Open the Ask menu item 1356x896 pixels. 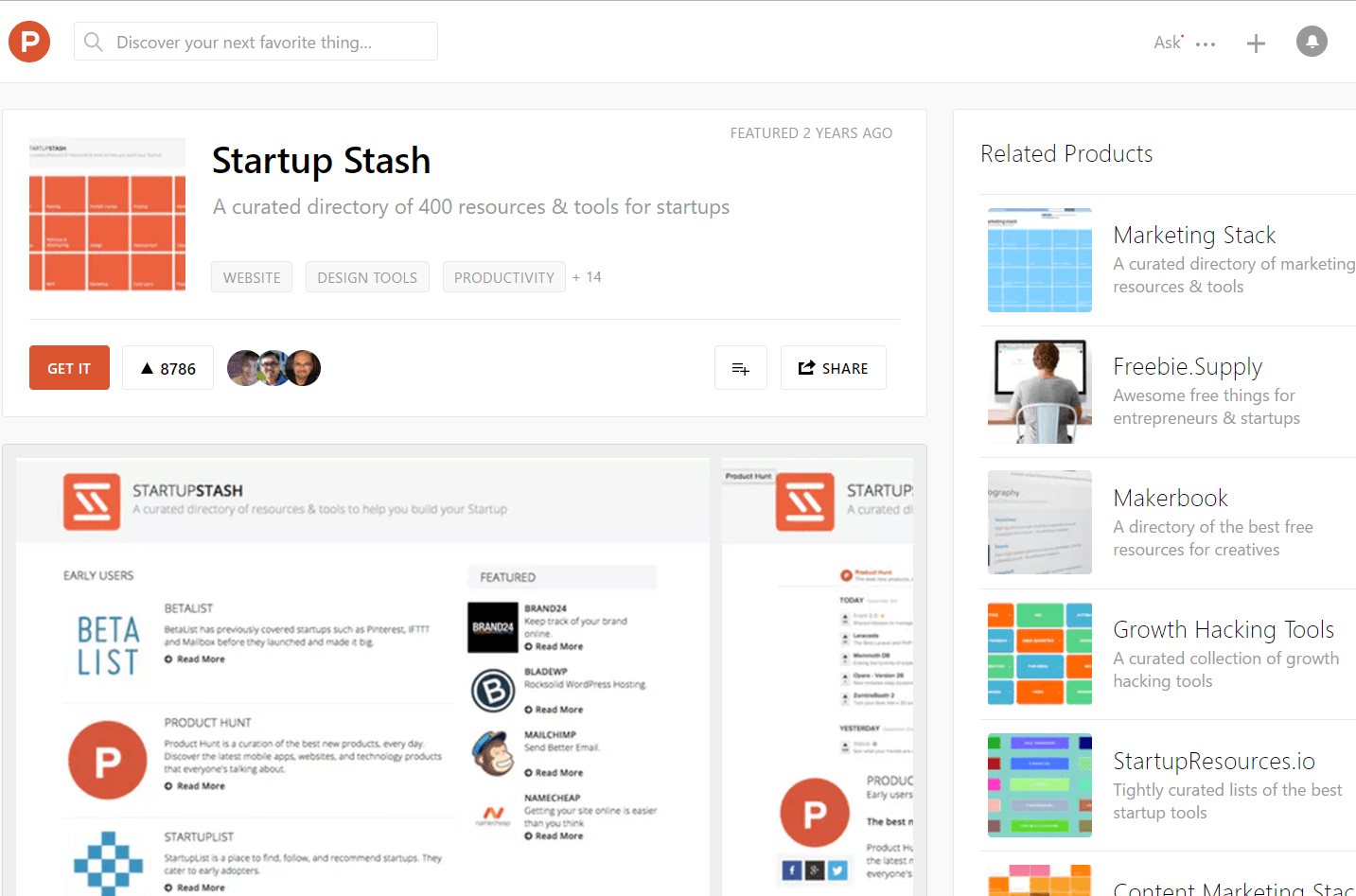(1167, 43)
